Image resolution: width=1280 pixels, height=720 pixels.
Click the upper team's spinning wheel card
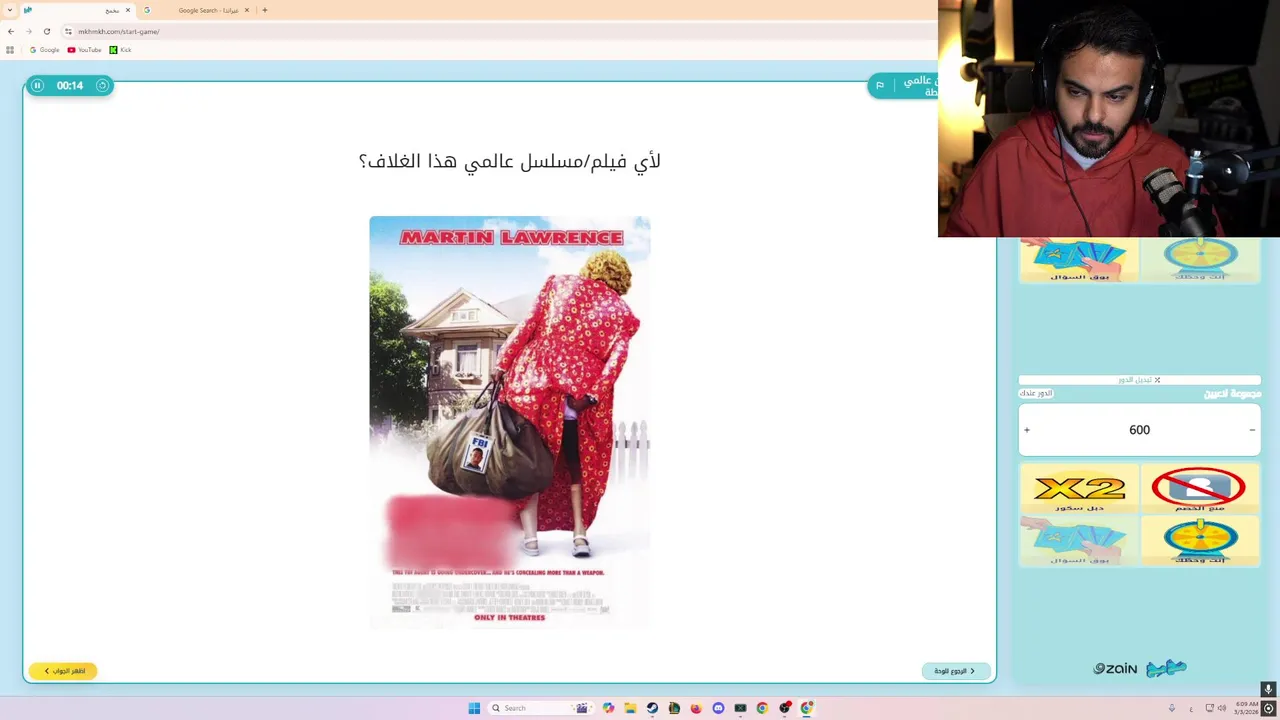tap(1199, 260)
